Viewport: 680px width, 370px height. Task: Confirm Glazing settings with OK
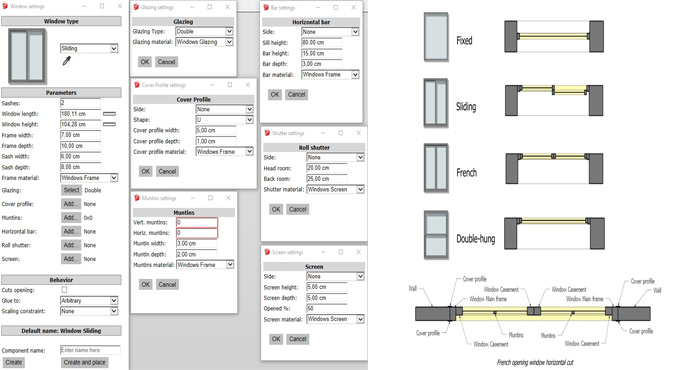[x=145, y=62]
